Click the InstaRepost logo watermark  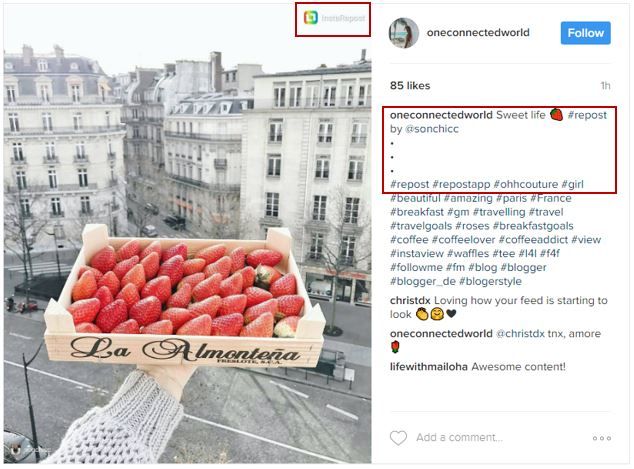(x=334, y=18)
